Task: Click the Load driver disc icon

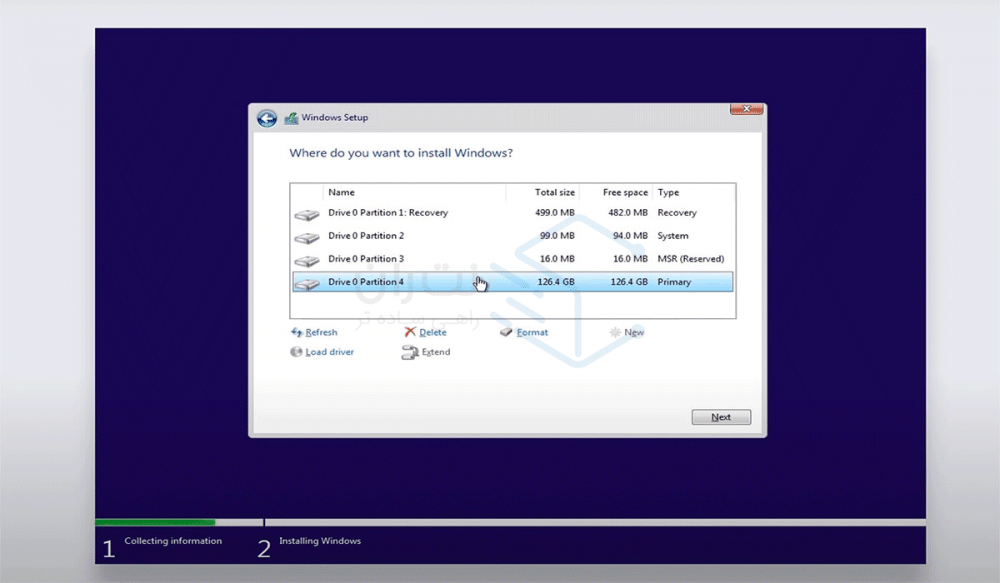Action: (296, 352)
